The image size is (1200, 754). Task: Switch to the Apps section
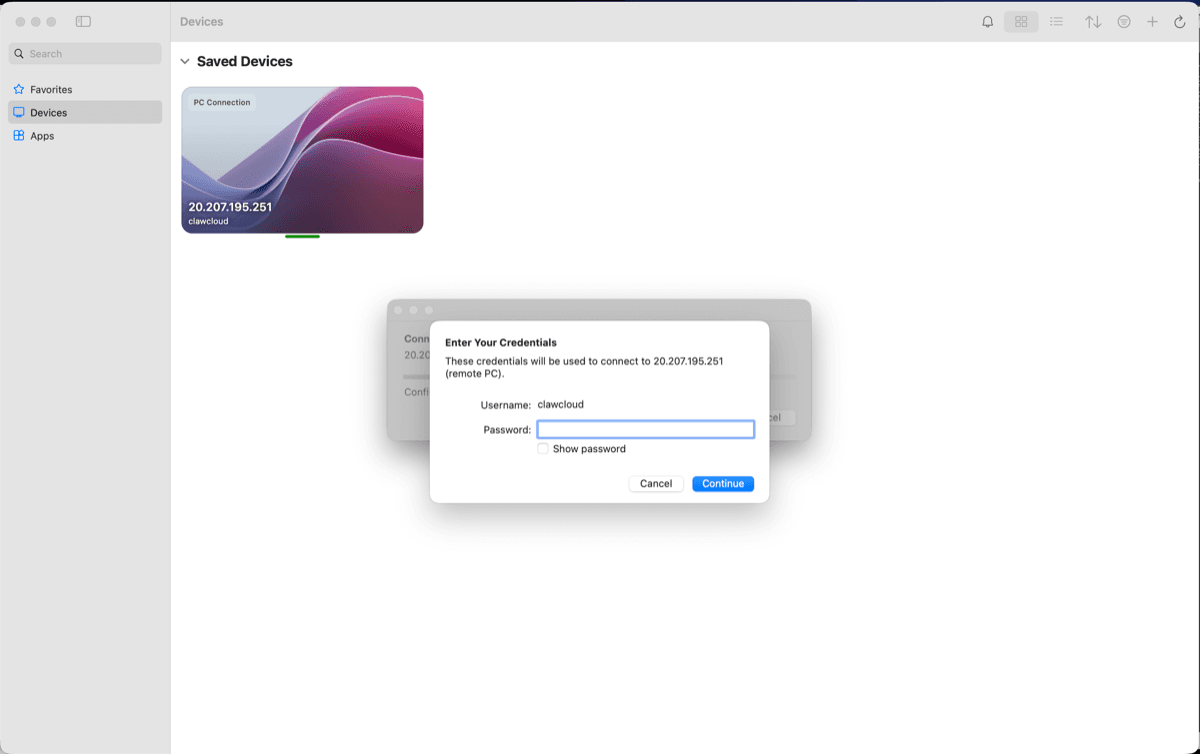point(44,135)
